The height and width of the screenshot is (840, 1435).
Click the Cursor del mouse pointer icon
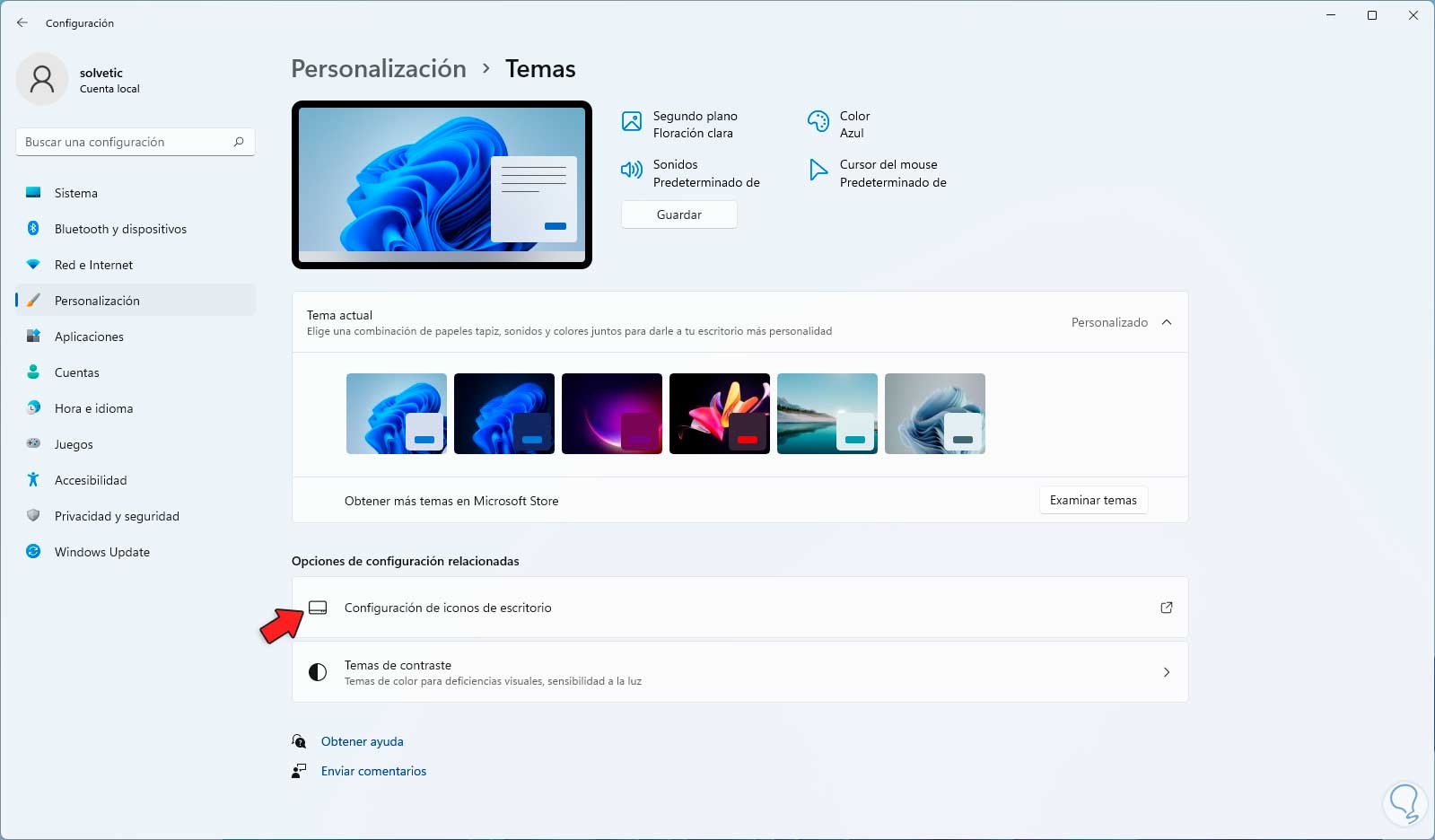818,170
